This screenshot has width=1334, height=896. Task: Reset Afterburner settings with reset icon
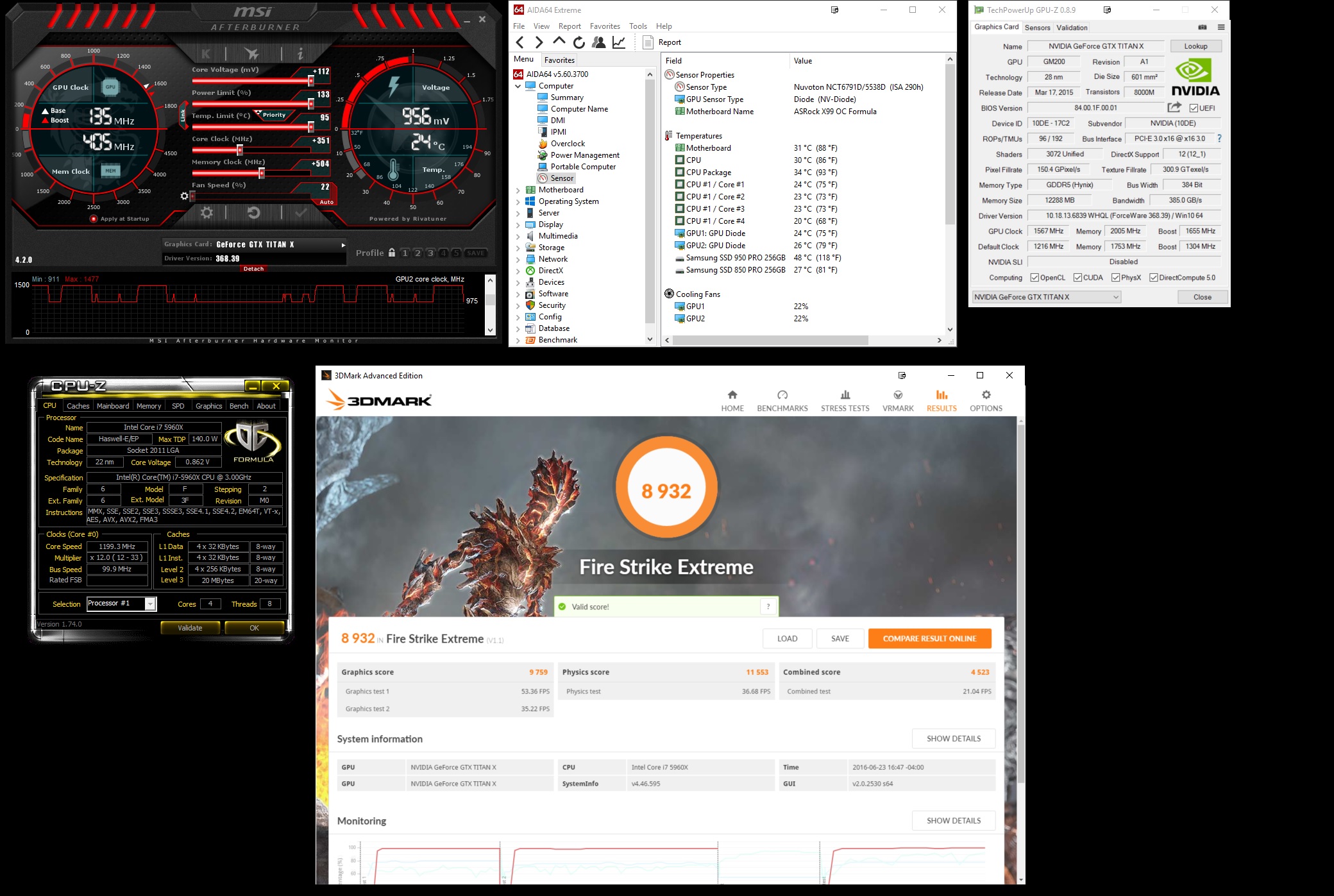(x=253, y=212)
